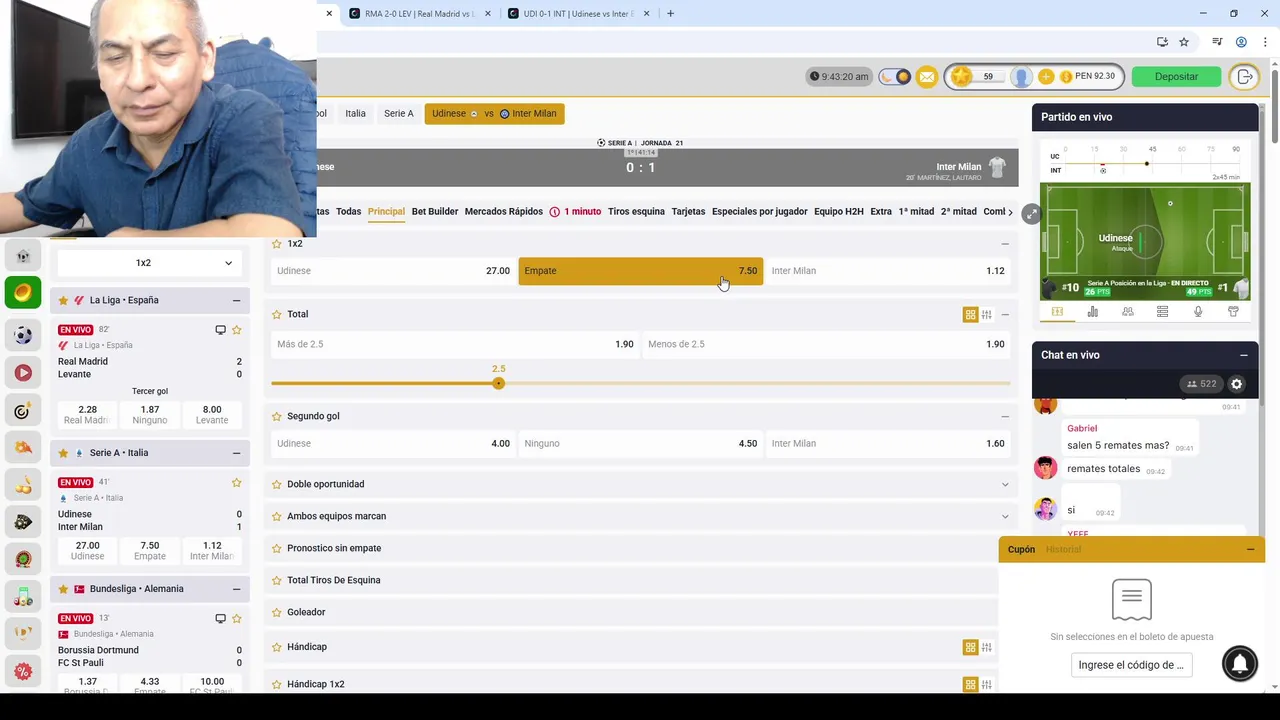Click the live match timeline marker
Viewport: 1280px width, 720px height.
1147,163
